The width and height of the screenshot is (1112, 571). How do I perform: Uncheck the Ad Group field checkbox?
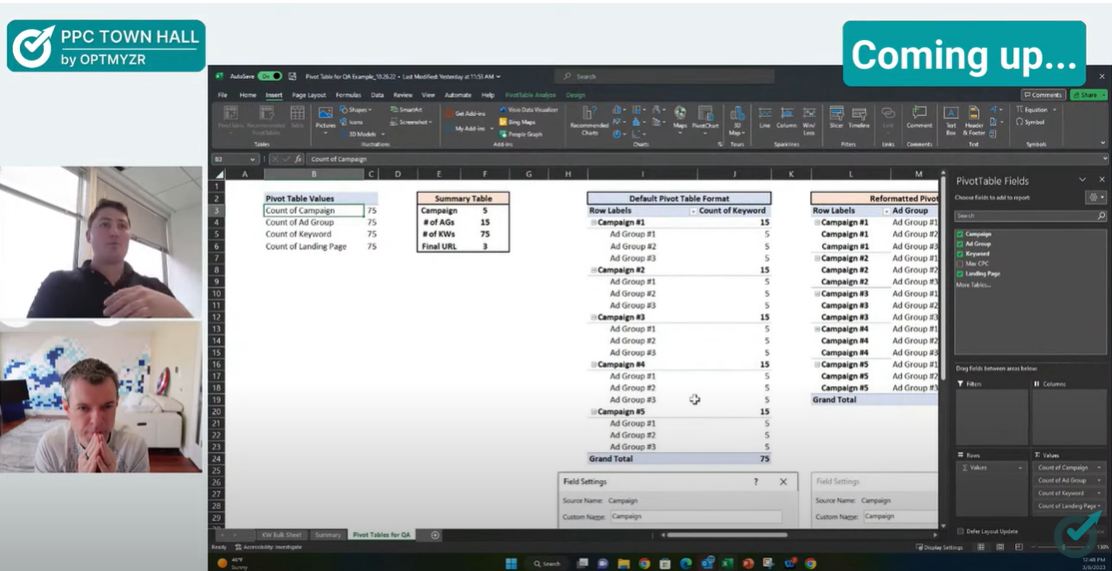pos(960,243)
